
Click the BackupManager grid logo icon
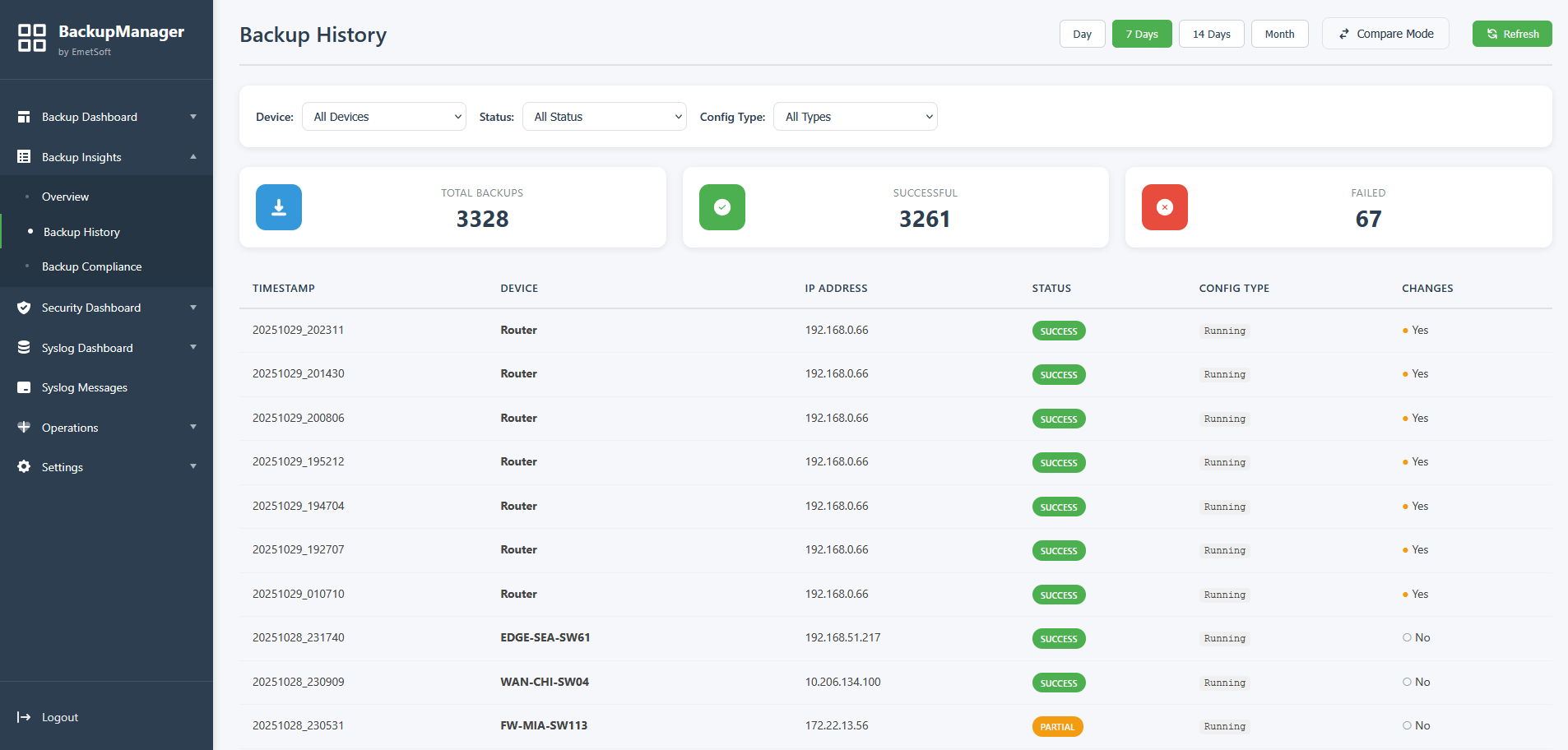coord(32,38)
